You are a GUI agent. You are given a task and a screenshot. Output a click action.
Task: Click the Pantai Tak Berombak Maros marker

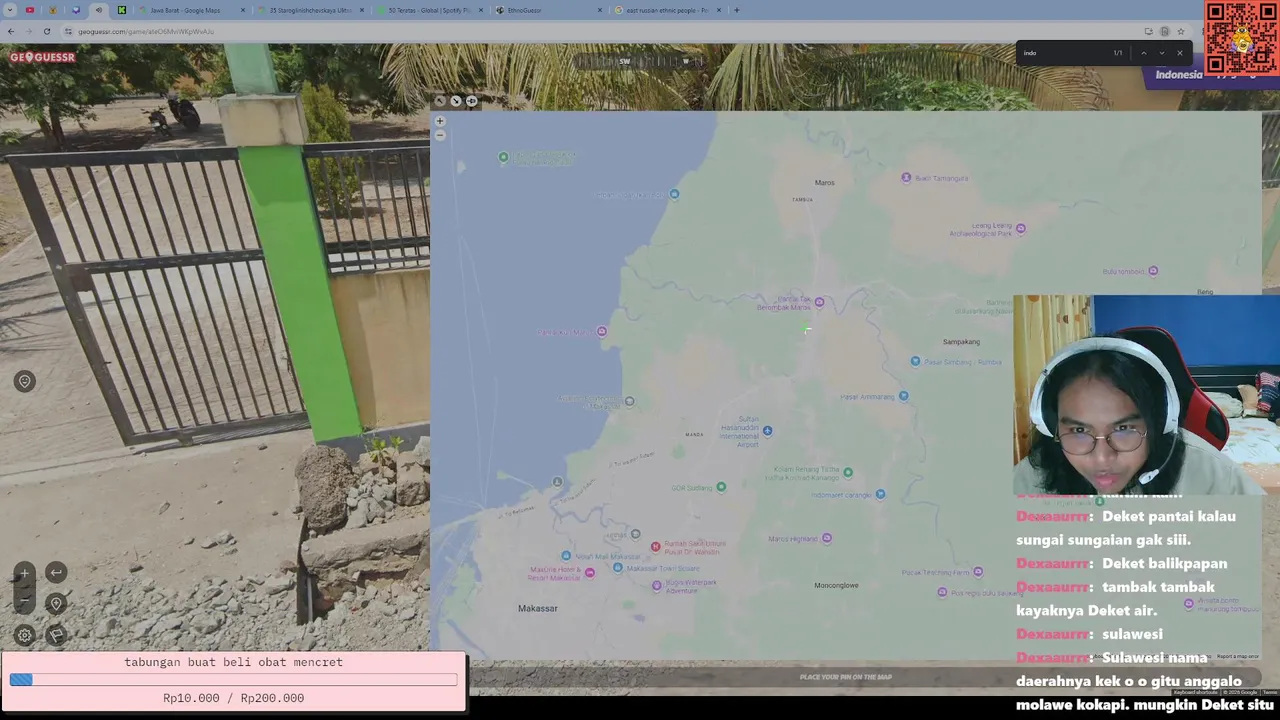pyautogui.click(x=819, y=302)
